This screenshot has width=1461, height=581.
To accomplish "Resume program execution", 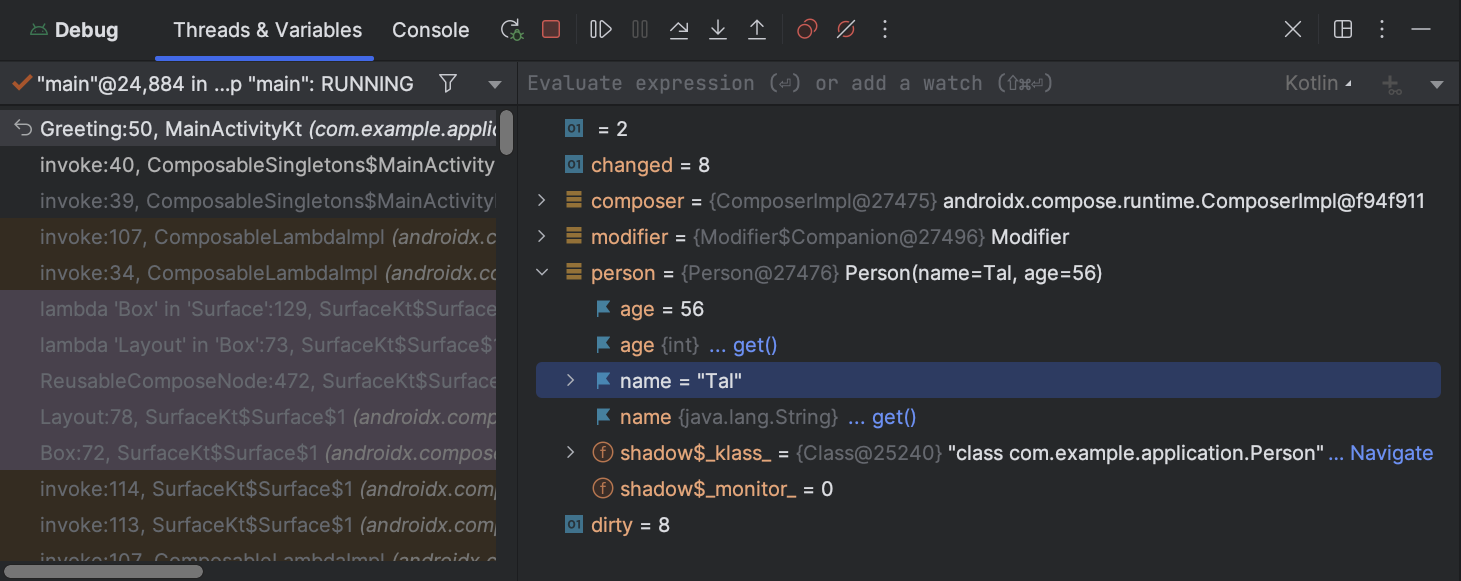I will pos(601,30).
